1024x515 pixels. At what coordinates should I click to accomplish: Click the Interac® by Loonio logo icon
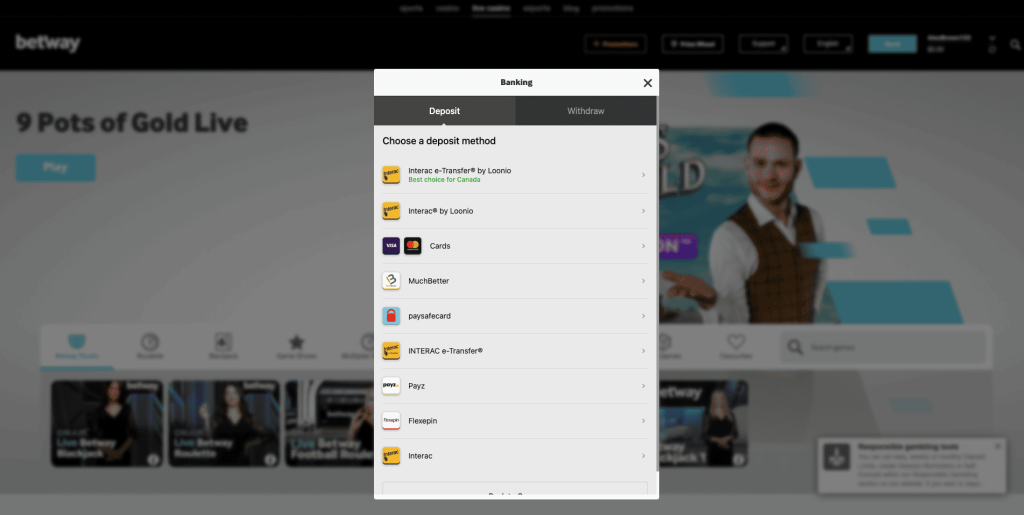pyautogui.click(x=391, y=211)
